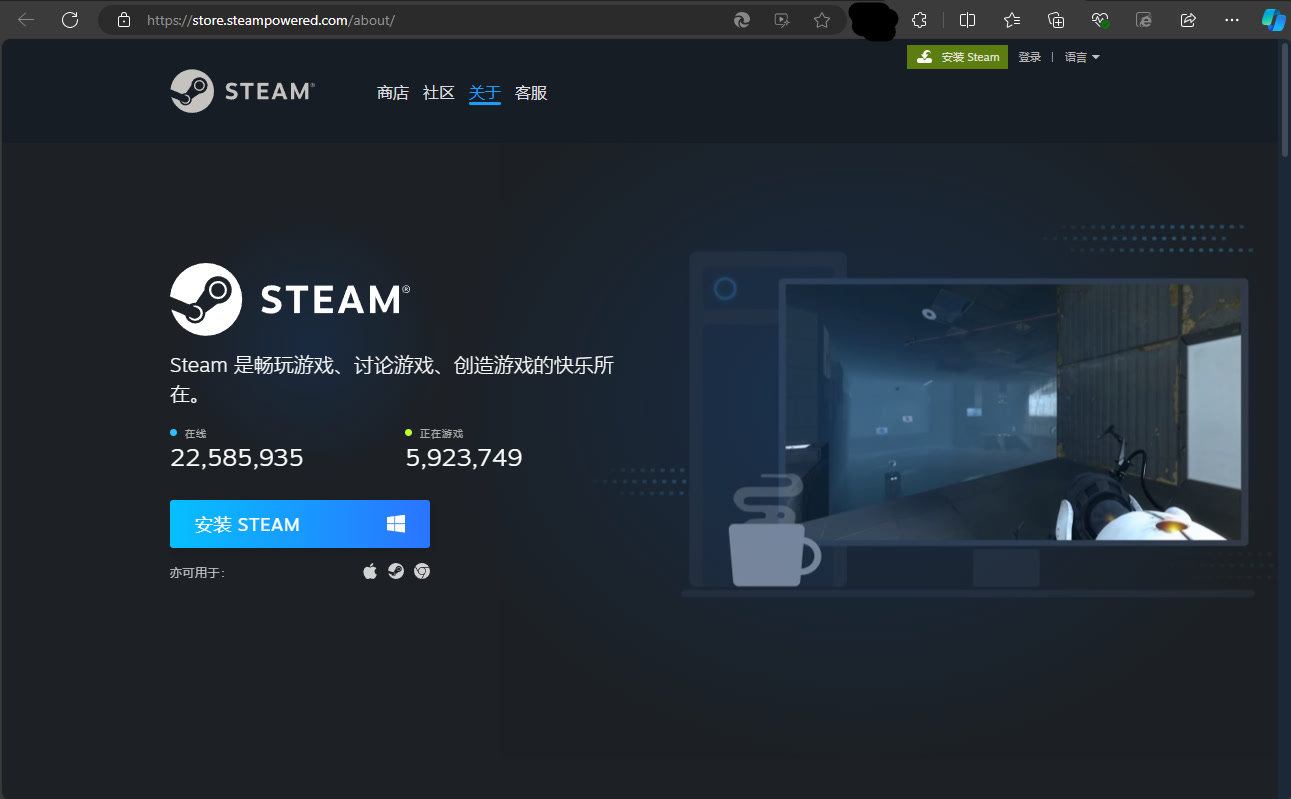Click the blue 安装 STEAM install button

pos(299,523)
